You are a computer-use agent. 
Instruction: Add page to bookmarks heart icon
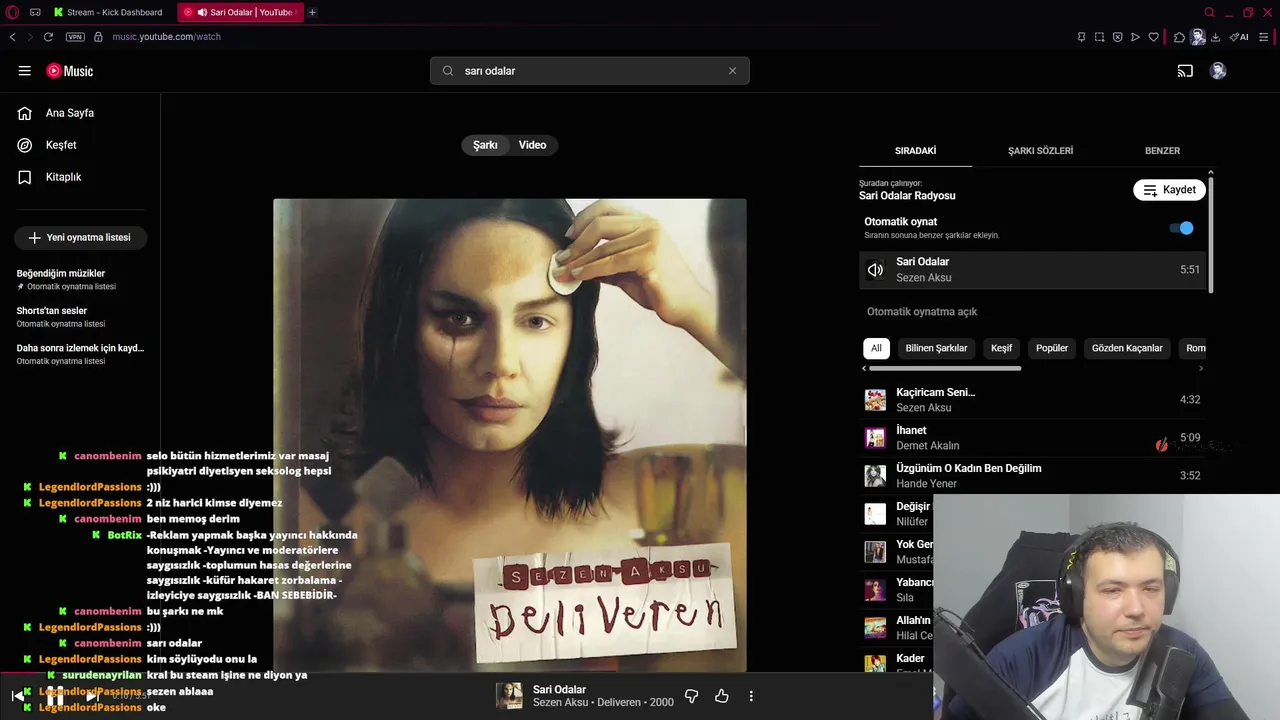tap(1153, 37)
